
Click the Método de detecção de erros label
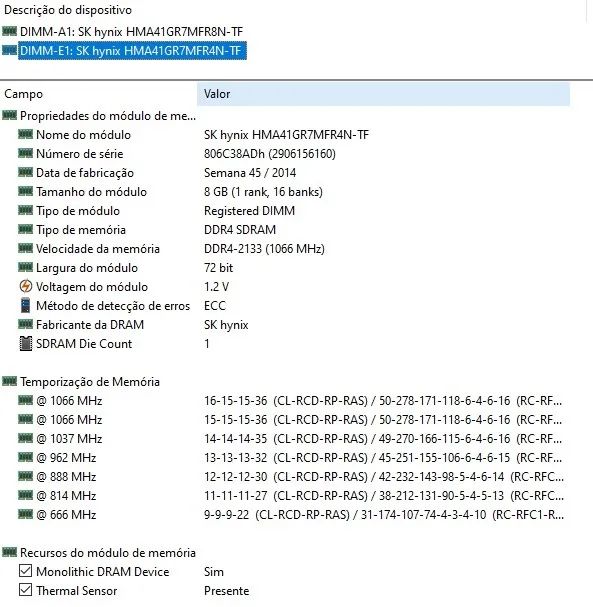click(x=113, y=305)
